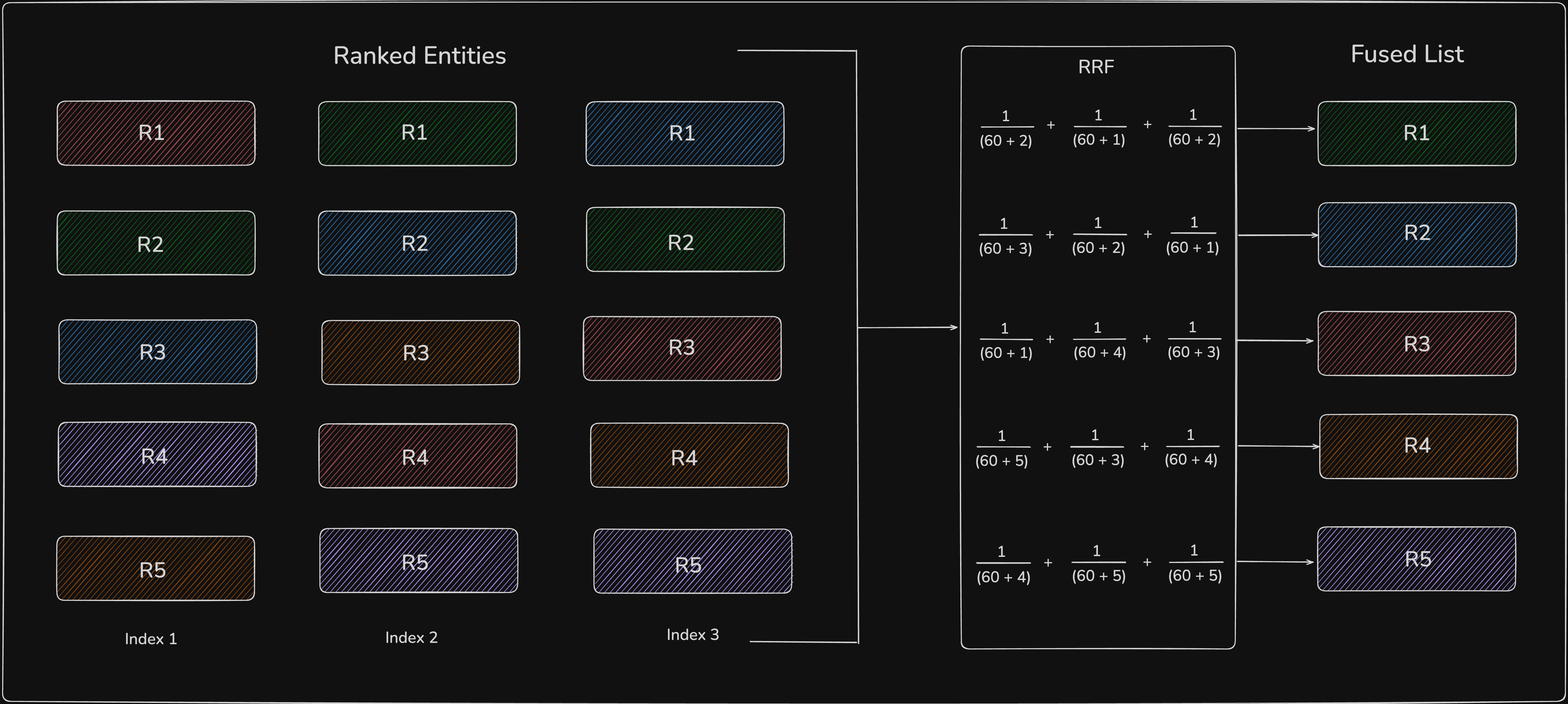The width and height of the screenshot is (1568, 704).
Task: Click the (60 + 1) term in the fused R1 formula row
Action: coord(1099,140)
